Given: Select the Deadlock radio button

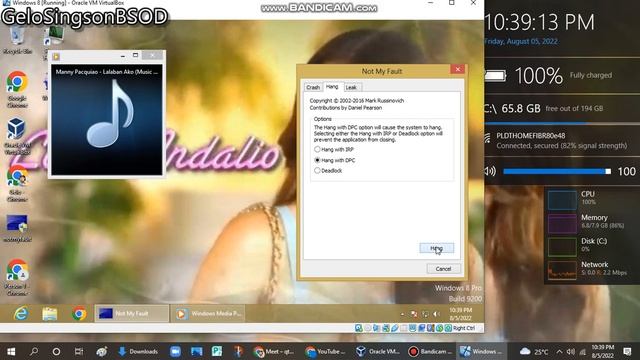Looking at the screenshot, I should pyautogui.click(x=317, y=171).
